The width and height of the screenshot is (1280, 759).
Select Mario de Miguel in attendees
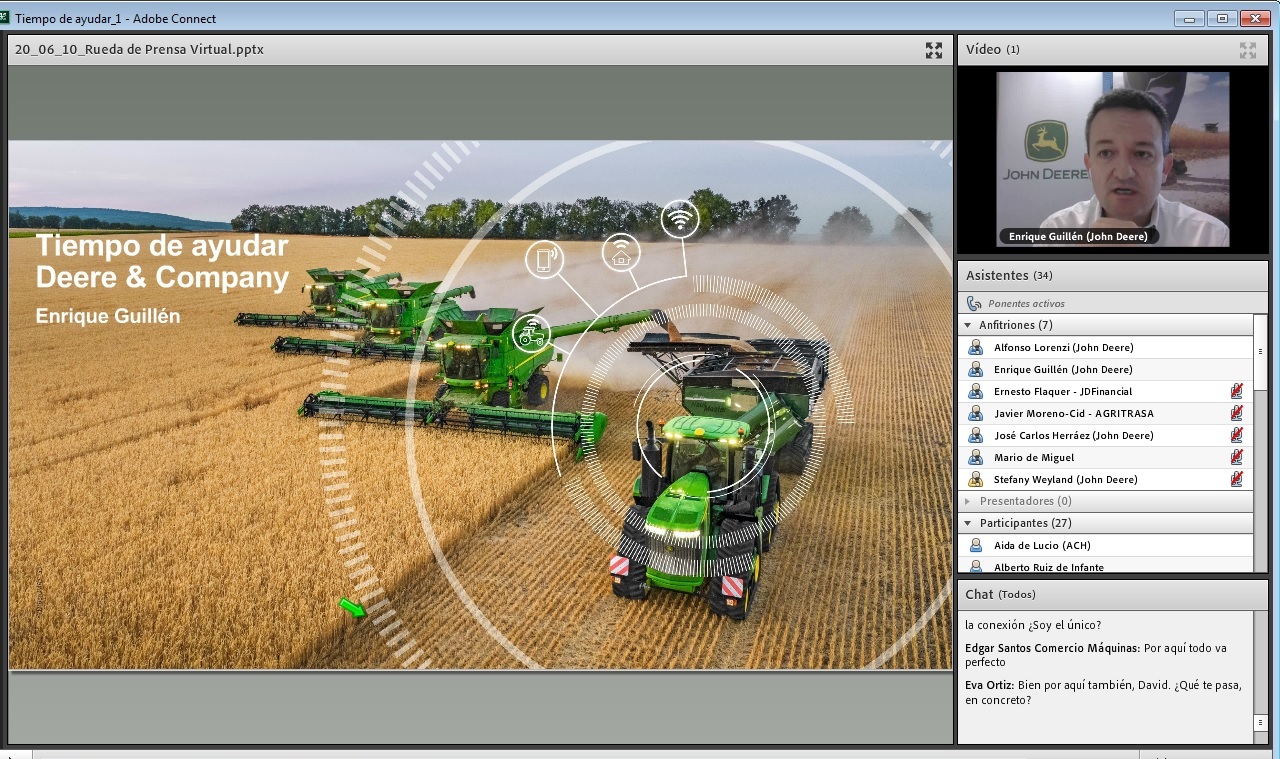pyautogui.click(x=1106, y=458)
